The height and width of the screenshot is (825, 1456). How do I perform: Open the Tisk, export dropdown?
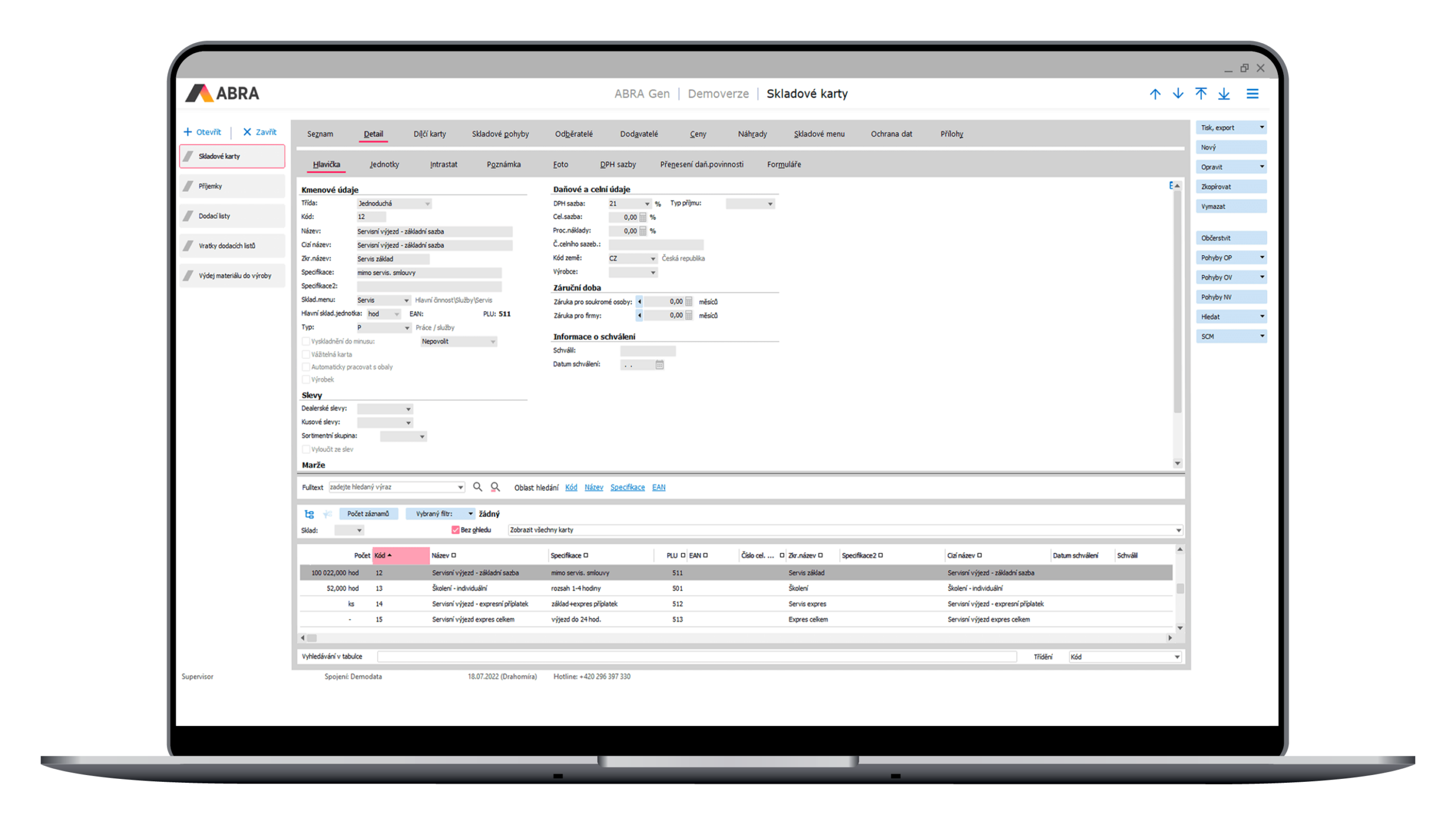tap(1261, 127)
